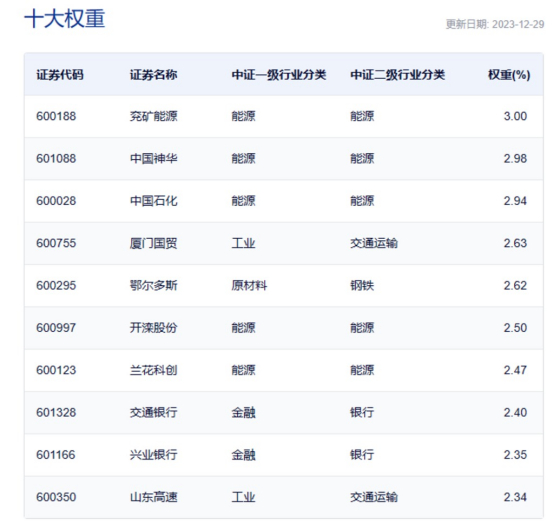The image size is (554, 525).
Task: Select stock code 600997
Action: pos(56,328)
